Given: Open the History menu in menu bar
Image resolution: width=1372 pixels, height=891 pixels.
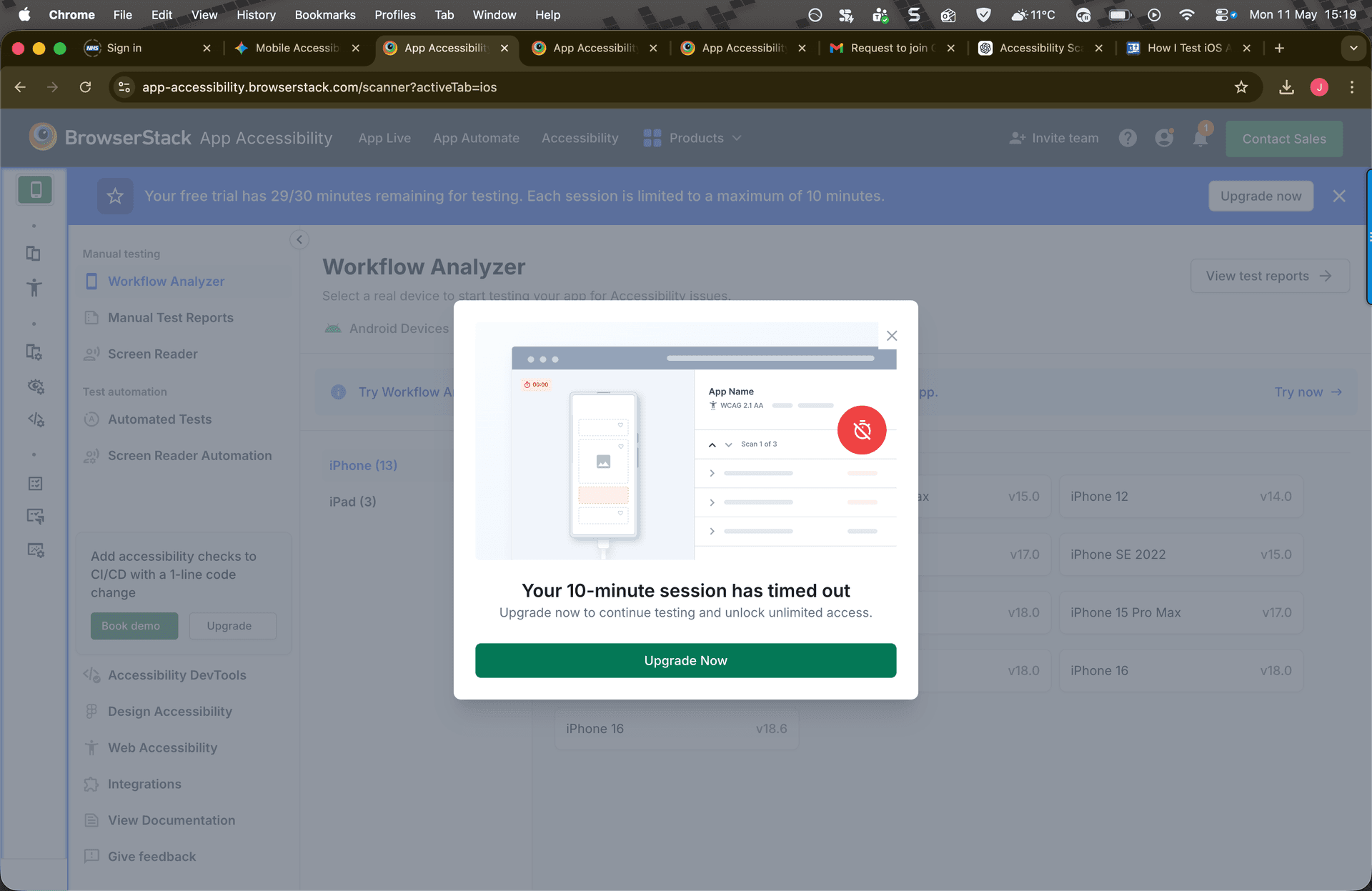Looking at the screenshot, I should 256,14.
